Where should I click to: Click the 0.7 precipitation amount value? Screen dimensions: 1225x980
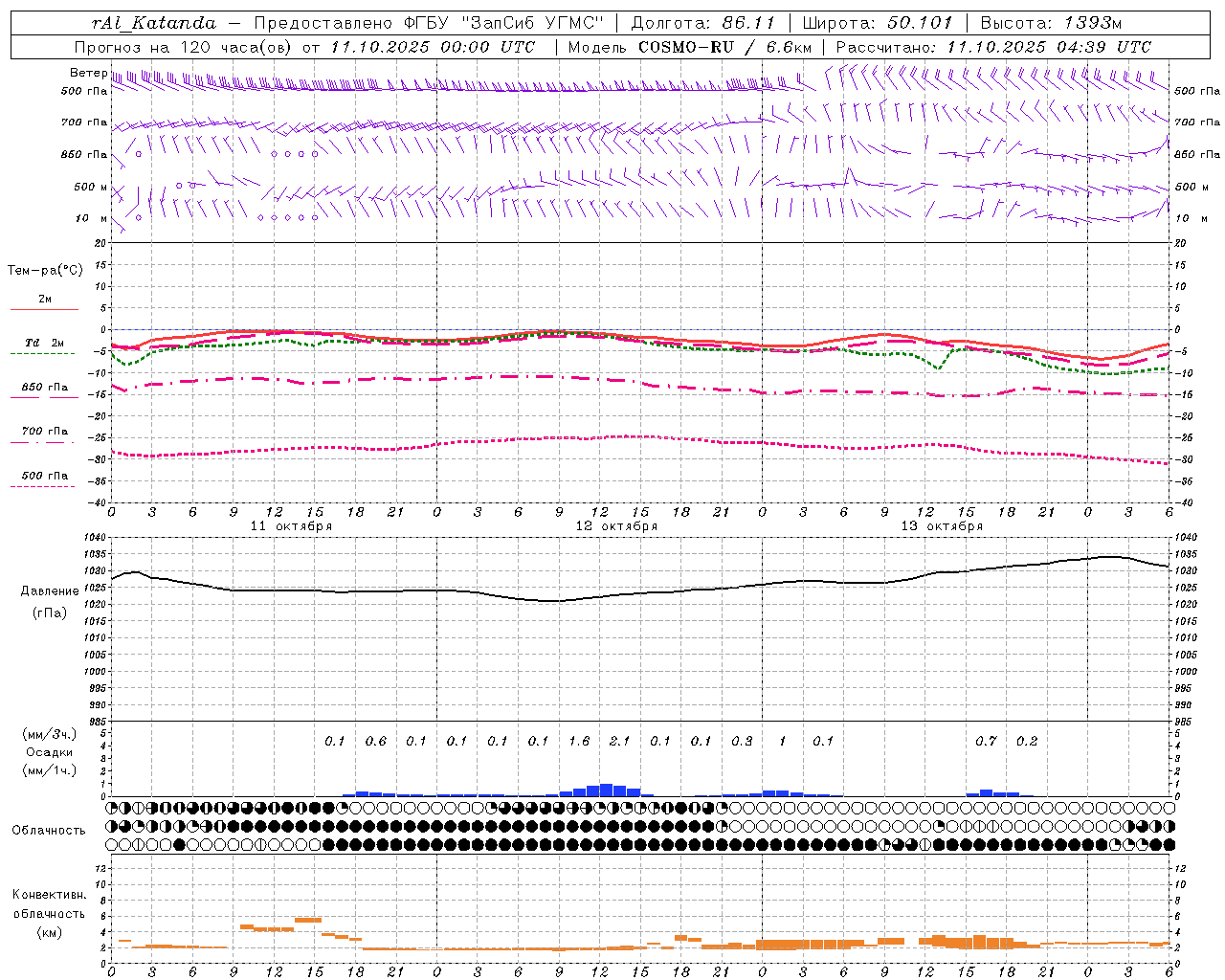point(986,741)
